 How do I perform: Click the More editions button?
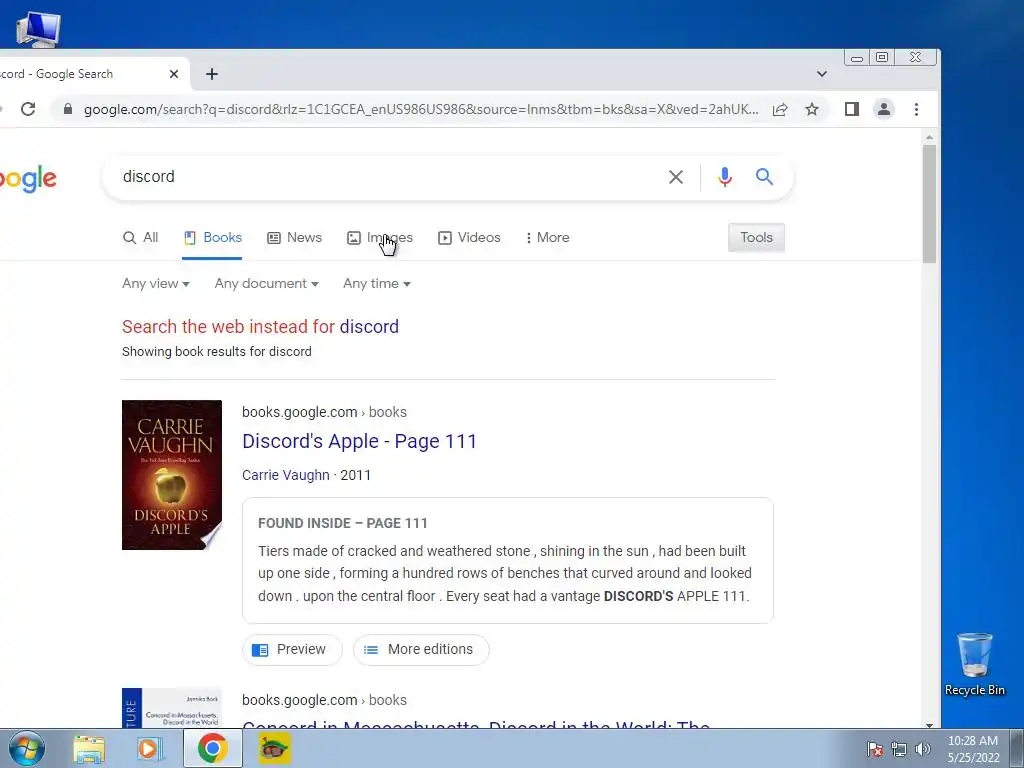point(421,650)
